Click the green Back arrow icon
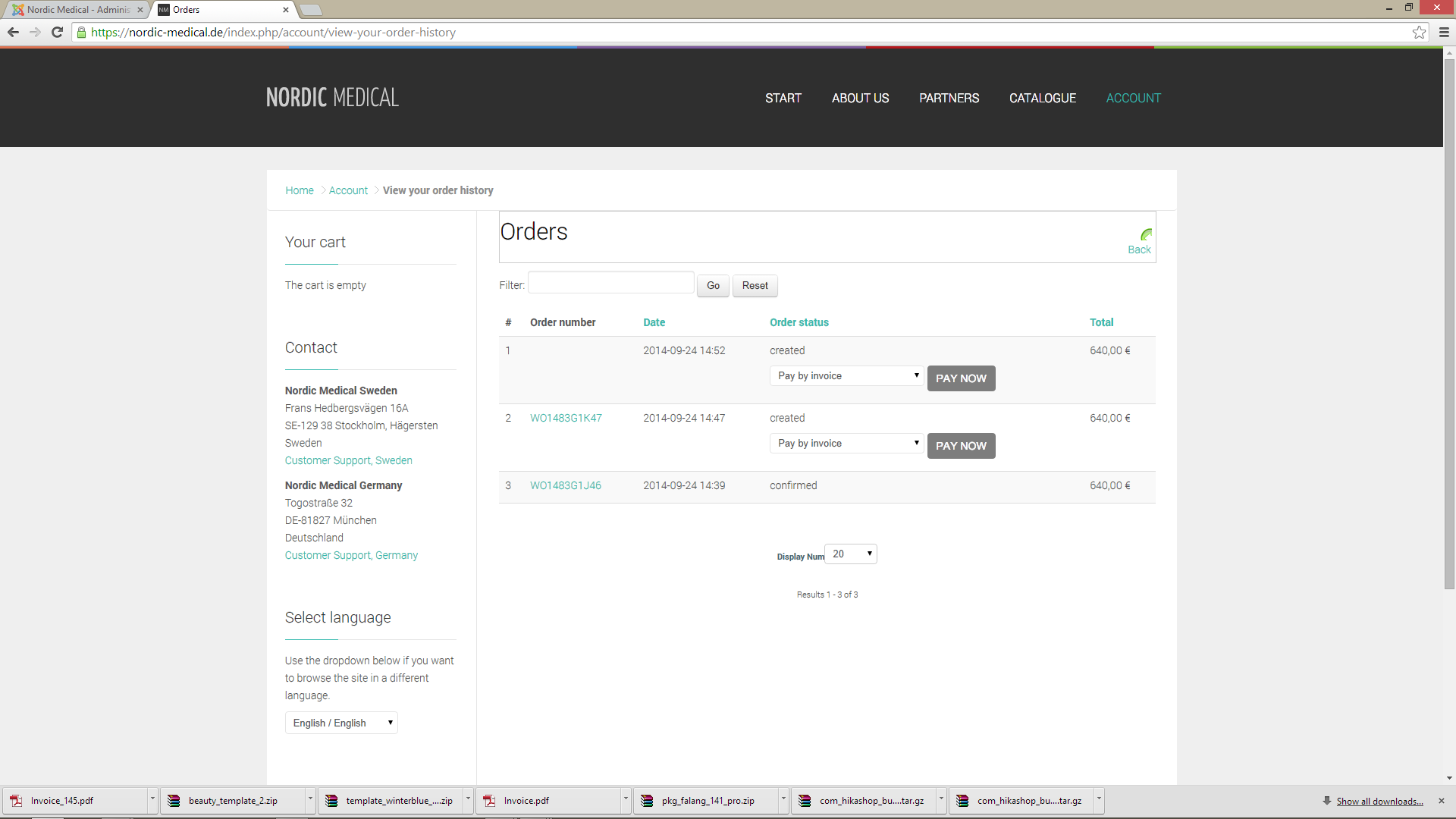Image resolution: width=1456 pixels, height=819 pixels. click(x=1146, y=235)
